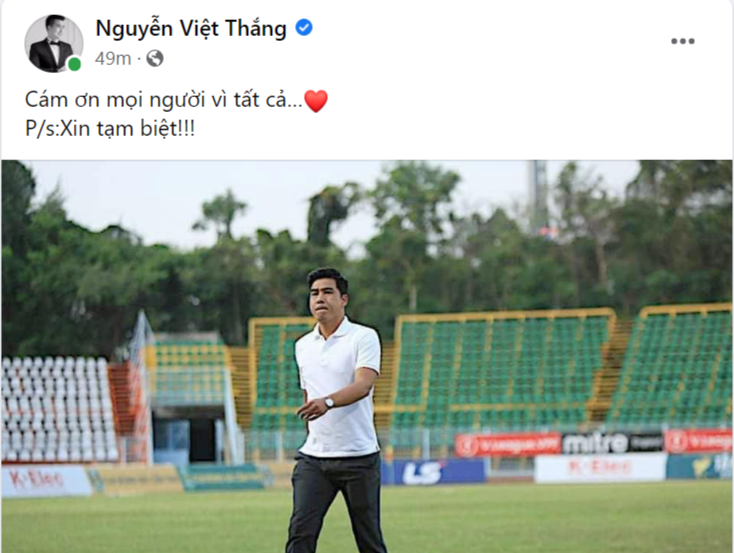Screen dimensions: 734x553
Task: Click the left K-Elec pitchside banner
Action: coord(45,480)
